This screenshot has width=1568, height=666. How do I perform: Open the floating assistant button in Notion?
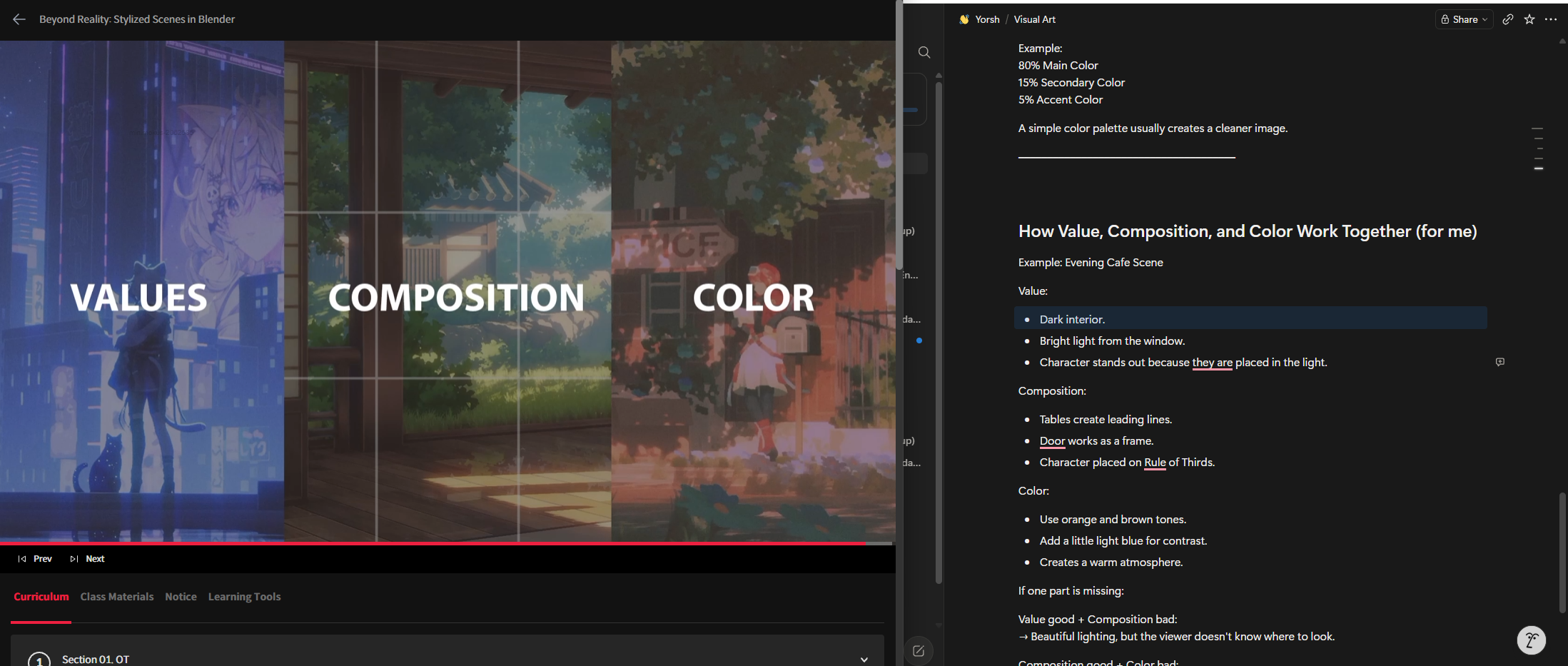1531,640
